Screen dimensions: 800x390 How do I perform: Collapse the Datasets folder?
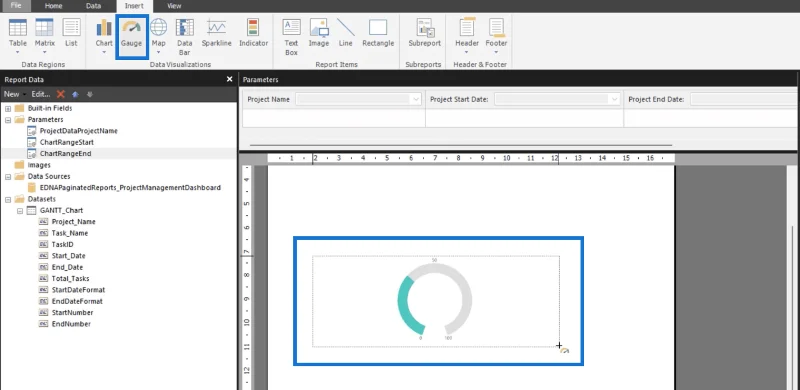click(x=8, y=199)
